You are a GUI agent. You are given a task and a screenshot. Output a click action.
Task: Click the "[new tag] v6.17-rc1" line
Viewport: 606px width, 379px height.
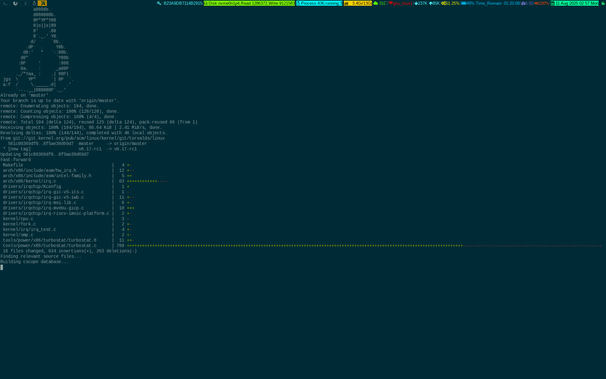click(x=70, y=149)
